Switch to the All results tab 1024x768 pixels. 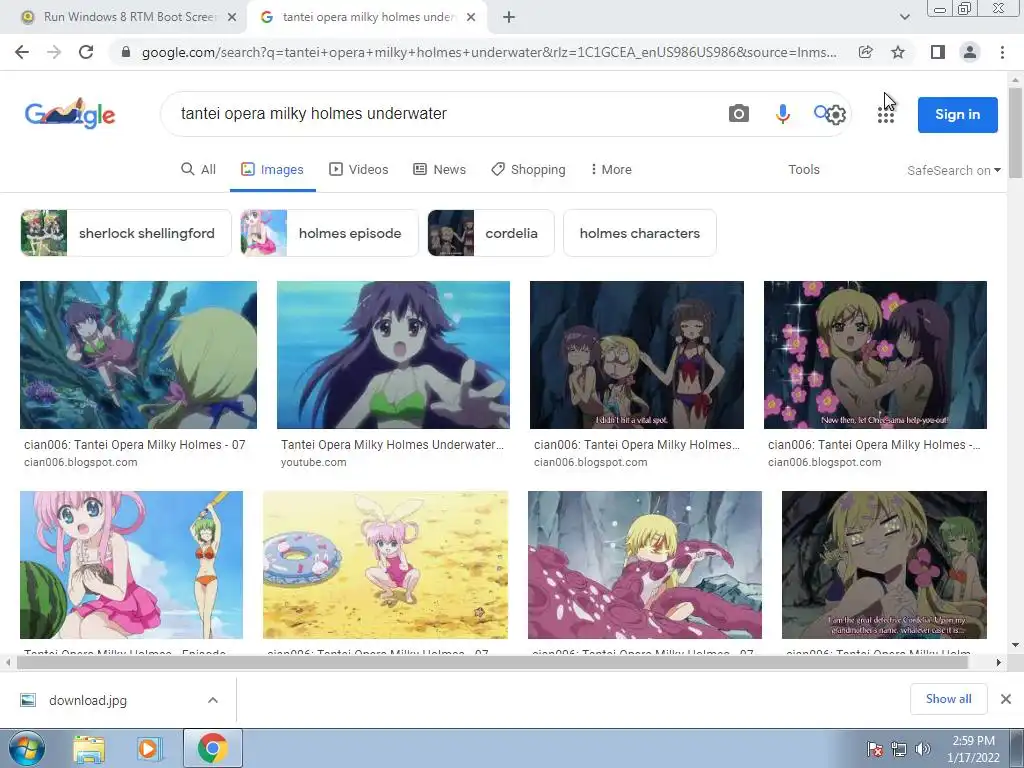199,169
